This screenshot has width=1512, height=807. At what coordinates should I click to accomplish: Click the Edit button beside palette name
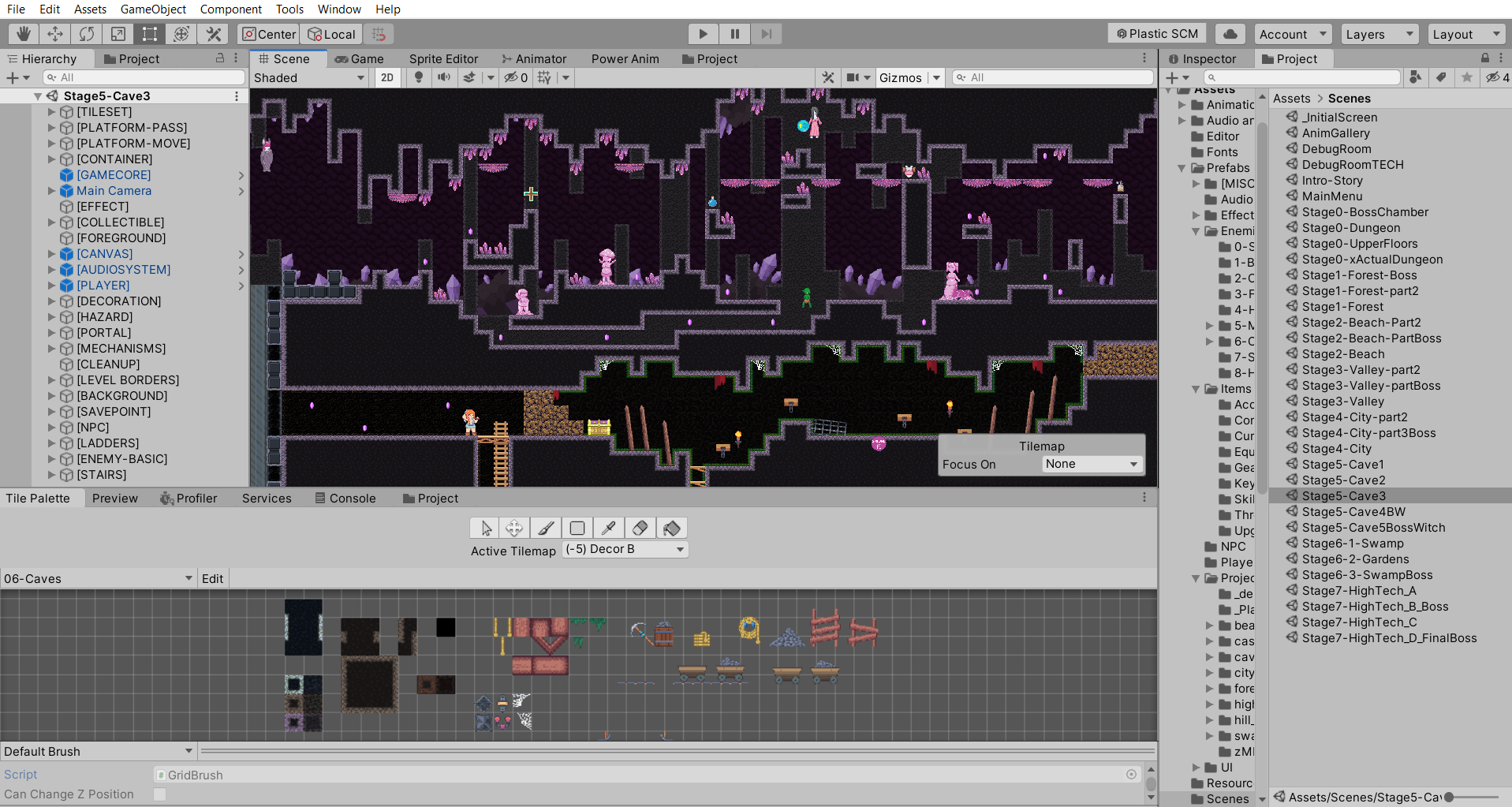click(212, 578)
